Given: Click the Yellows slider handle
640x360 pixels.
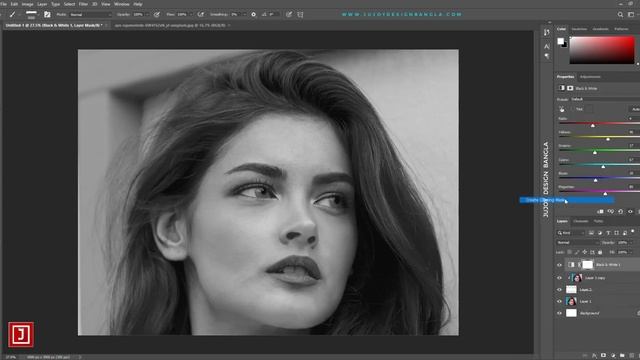Looking at the screenshot, I should pyautogui.click(x=608, y=139).
